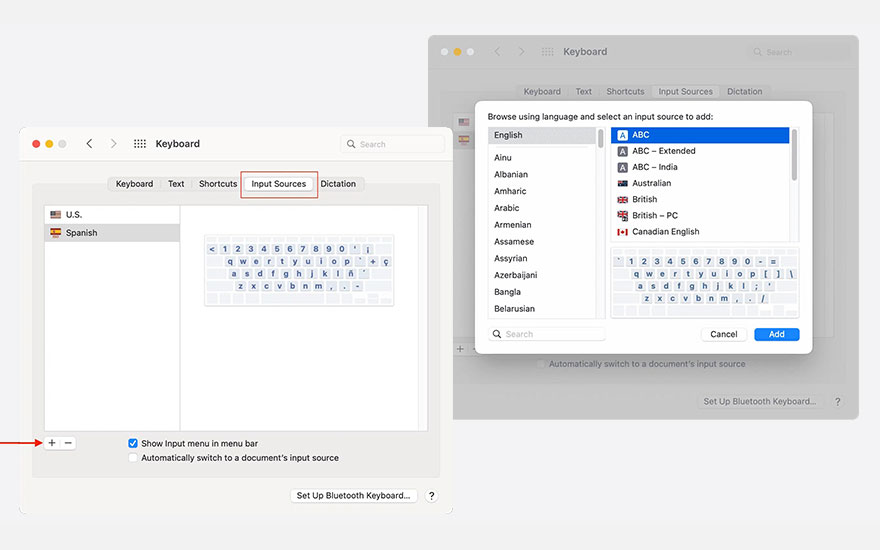Go forward using the right chevron arrow
The image size is (880, 550).
[113, 144]
